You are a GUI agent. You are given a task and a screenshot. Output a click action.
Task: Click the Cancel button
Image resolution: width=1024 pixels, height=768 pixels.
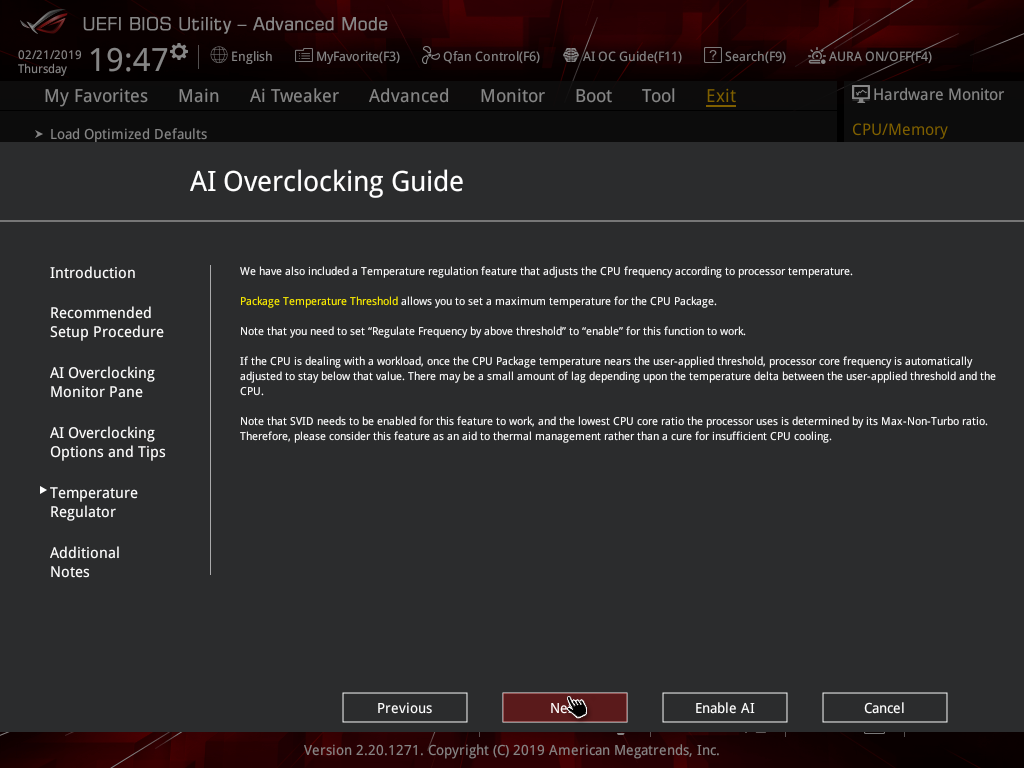point(885,708)
